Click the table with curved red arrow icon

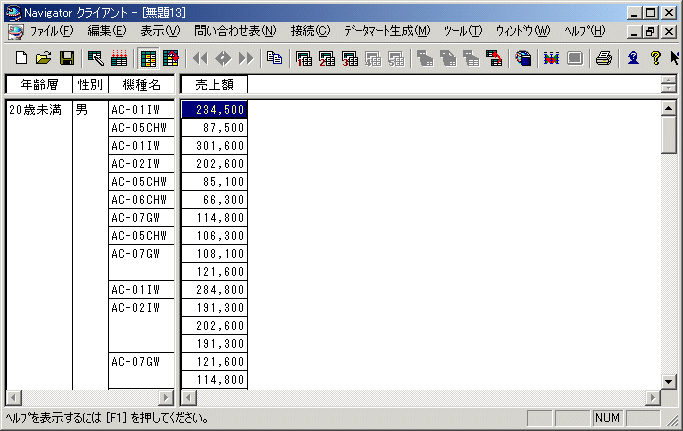coord(171,58)
